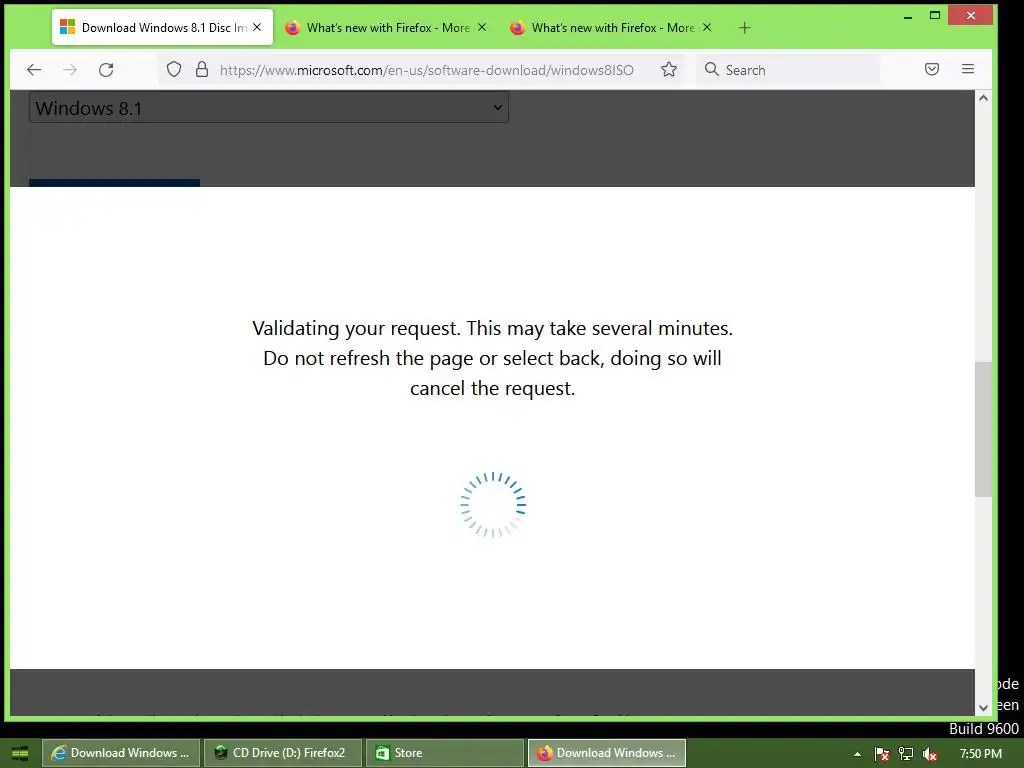Click the muted volume tray icon
The image size is (1024, 768).
pos(930,754)
